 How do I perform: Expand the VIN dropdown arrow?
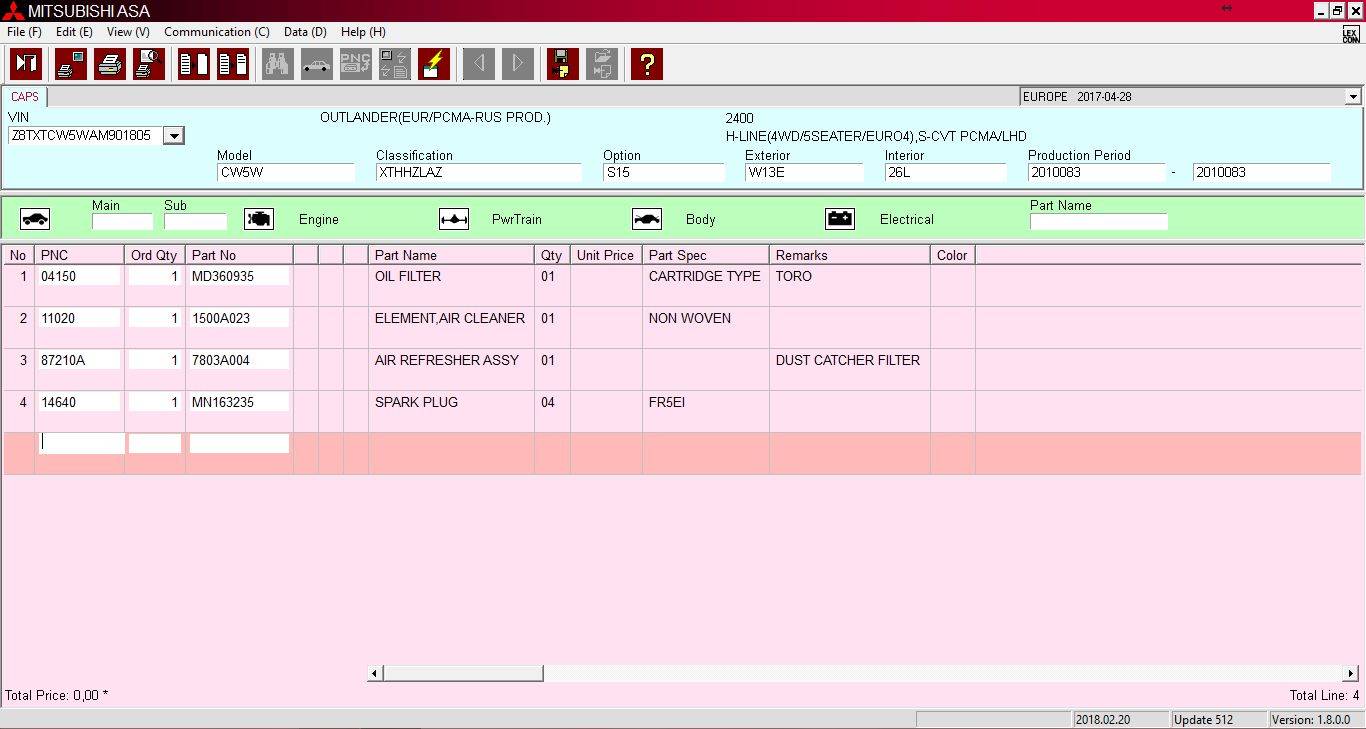[x=174, y=136]
